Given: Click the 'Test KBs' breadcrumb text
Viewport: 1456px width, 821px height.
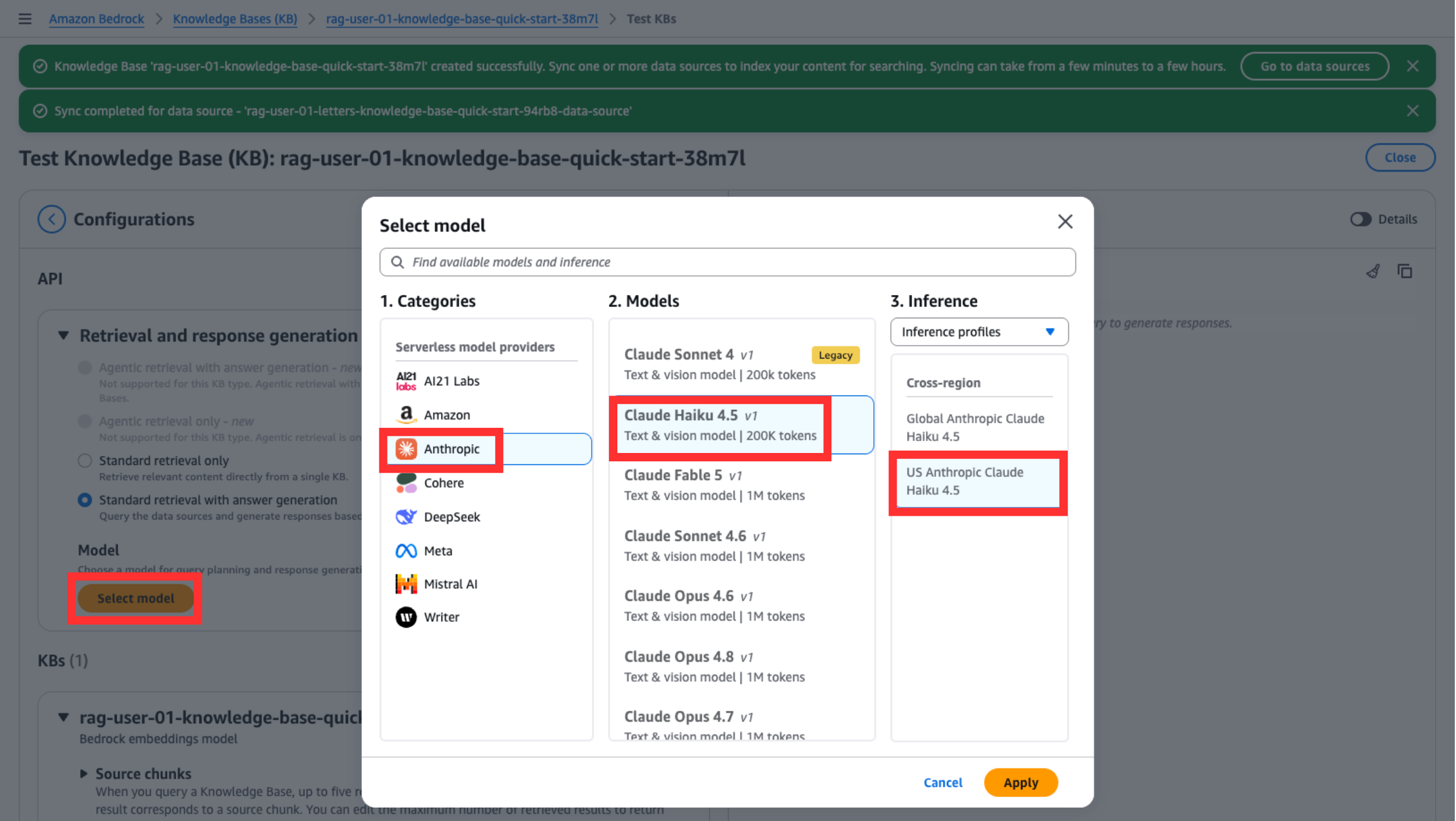Looking at the screenshot, I should (651, 19).
